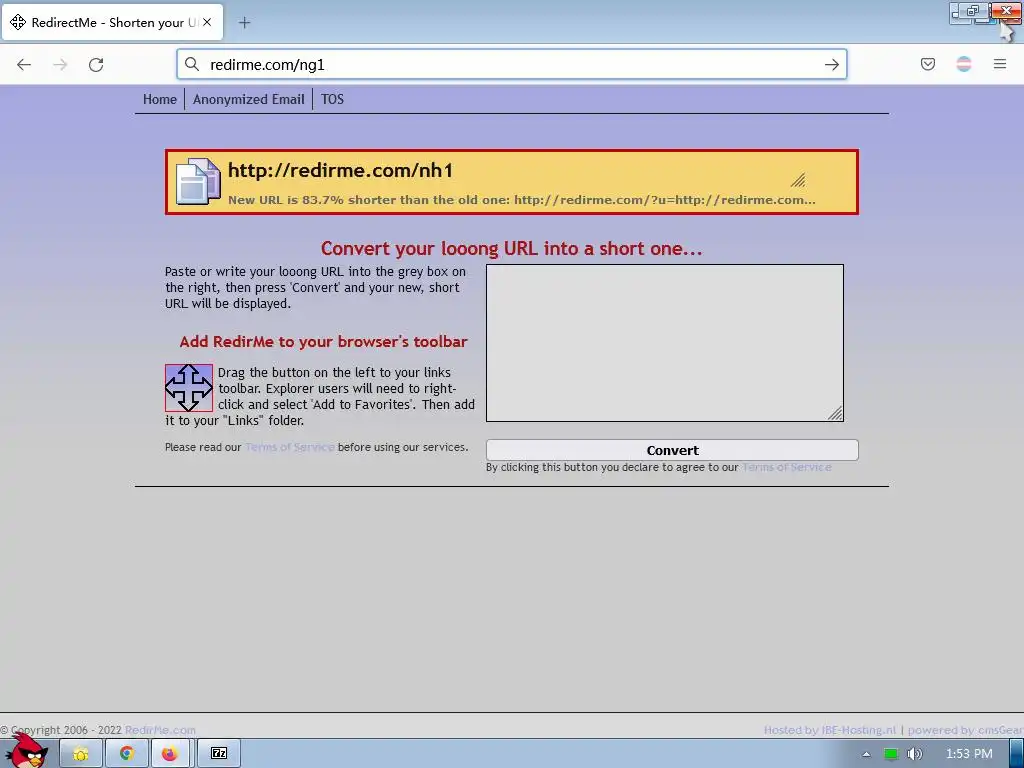Open the RedirMe.com footer link
The height and width of the screenshot is (768, 1024).
160,730
